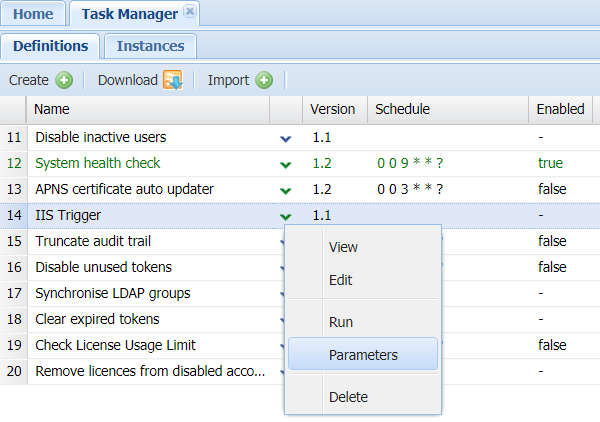Click the Download icon in the toolbar

[172, 80]
